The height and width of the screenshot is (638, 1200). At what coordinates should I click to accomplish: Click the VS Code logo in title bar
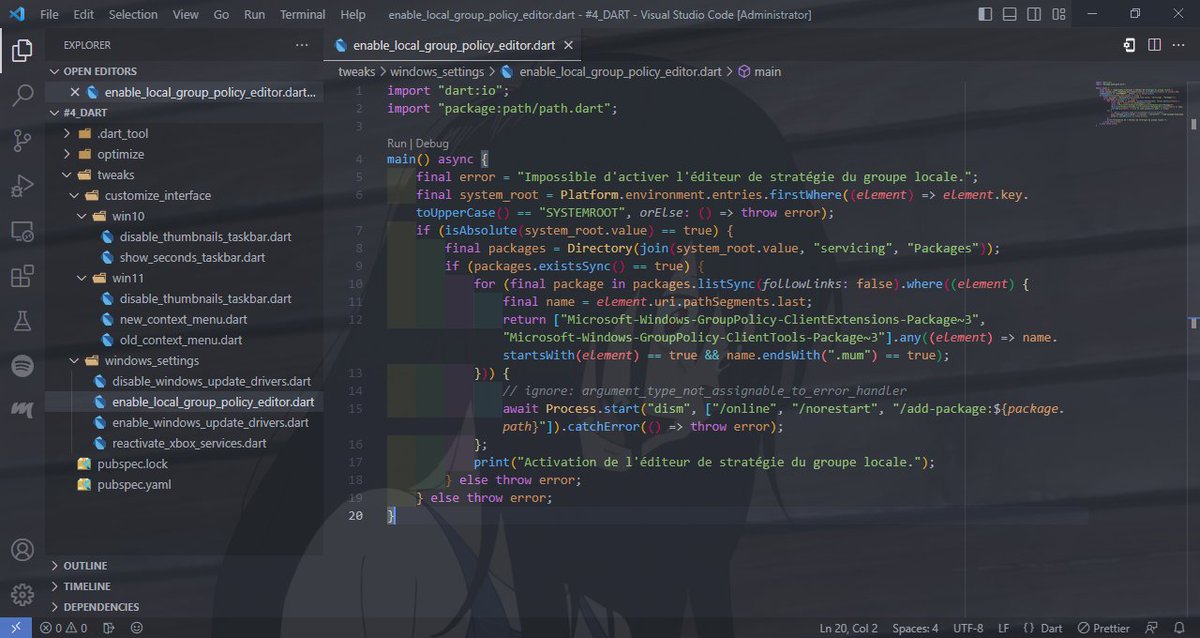[x=16, y=15]
